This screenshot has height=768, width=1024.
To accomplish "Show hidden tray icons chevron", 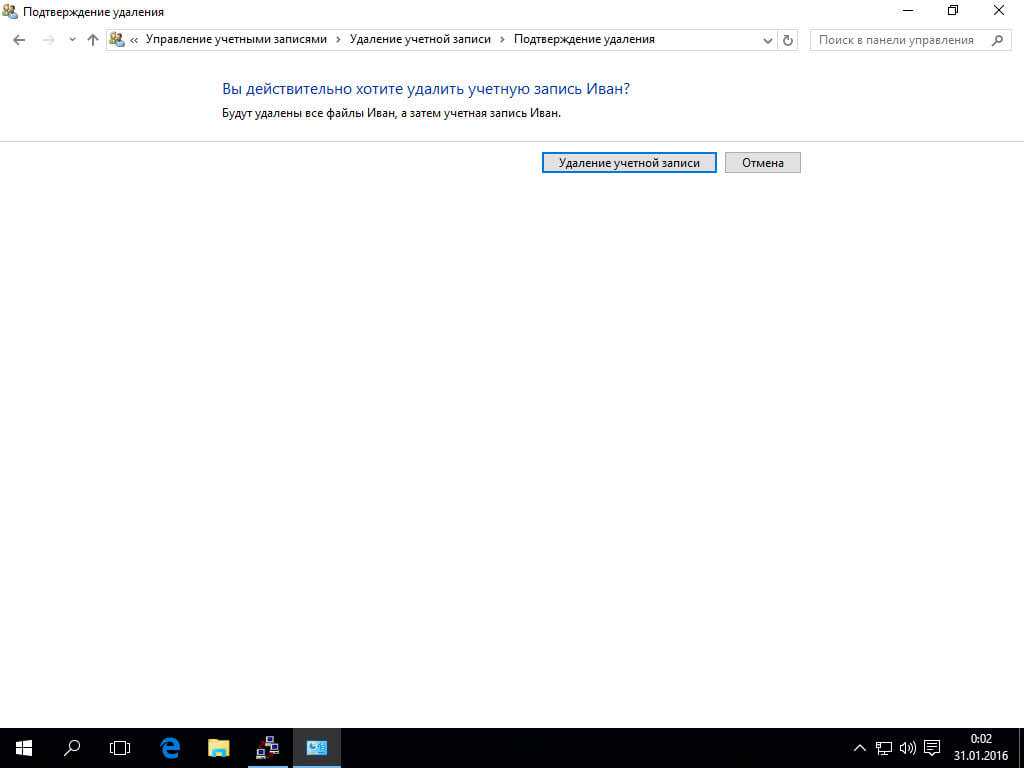I will point(859,748).
